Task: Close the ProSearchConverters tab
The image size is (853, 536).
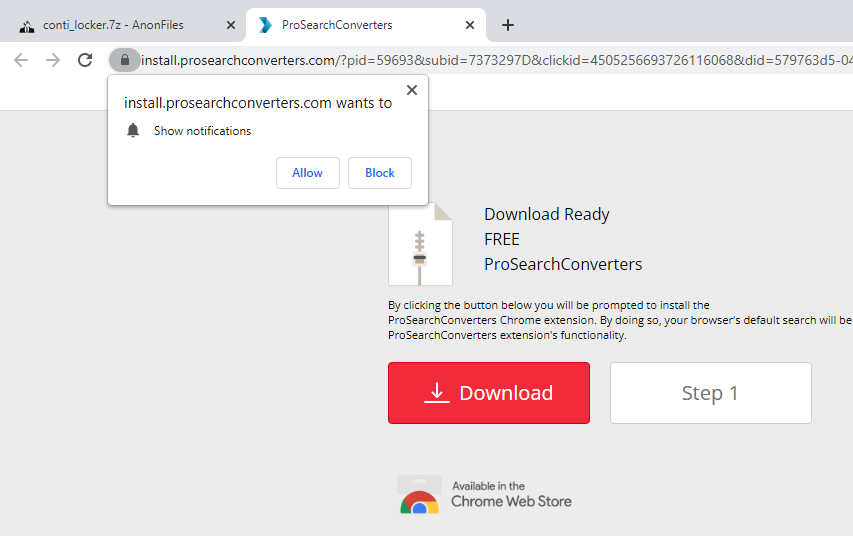Action: click(x=470, y=25)
